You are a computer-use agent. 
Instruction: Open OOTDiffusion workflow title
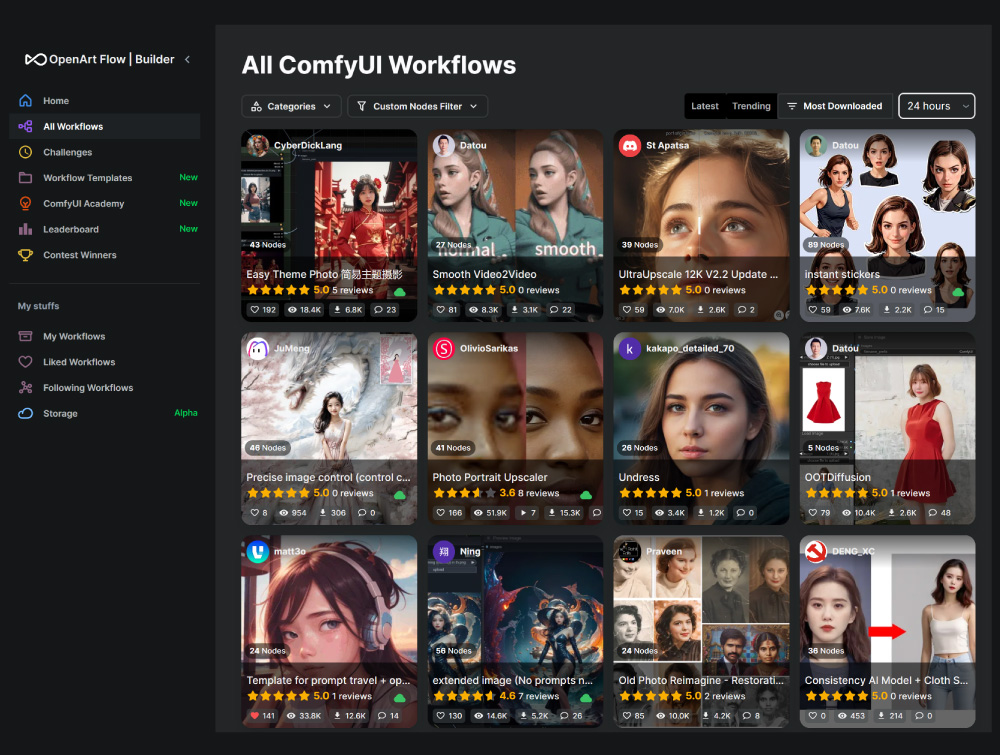(x=837, y=477)
